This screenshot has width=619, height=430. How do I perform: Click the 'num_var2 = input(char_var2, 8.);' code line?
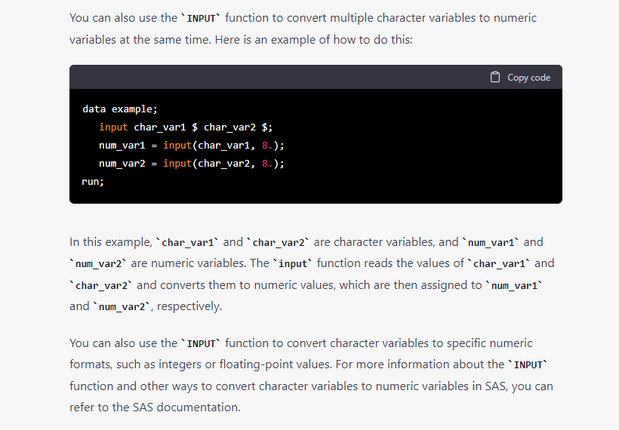point(191,163)
